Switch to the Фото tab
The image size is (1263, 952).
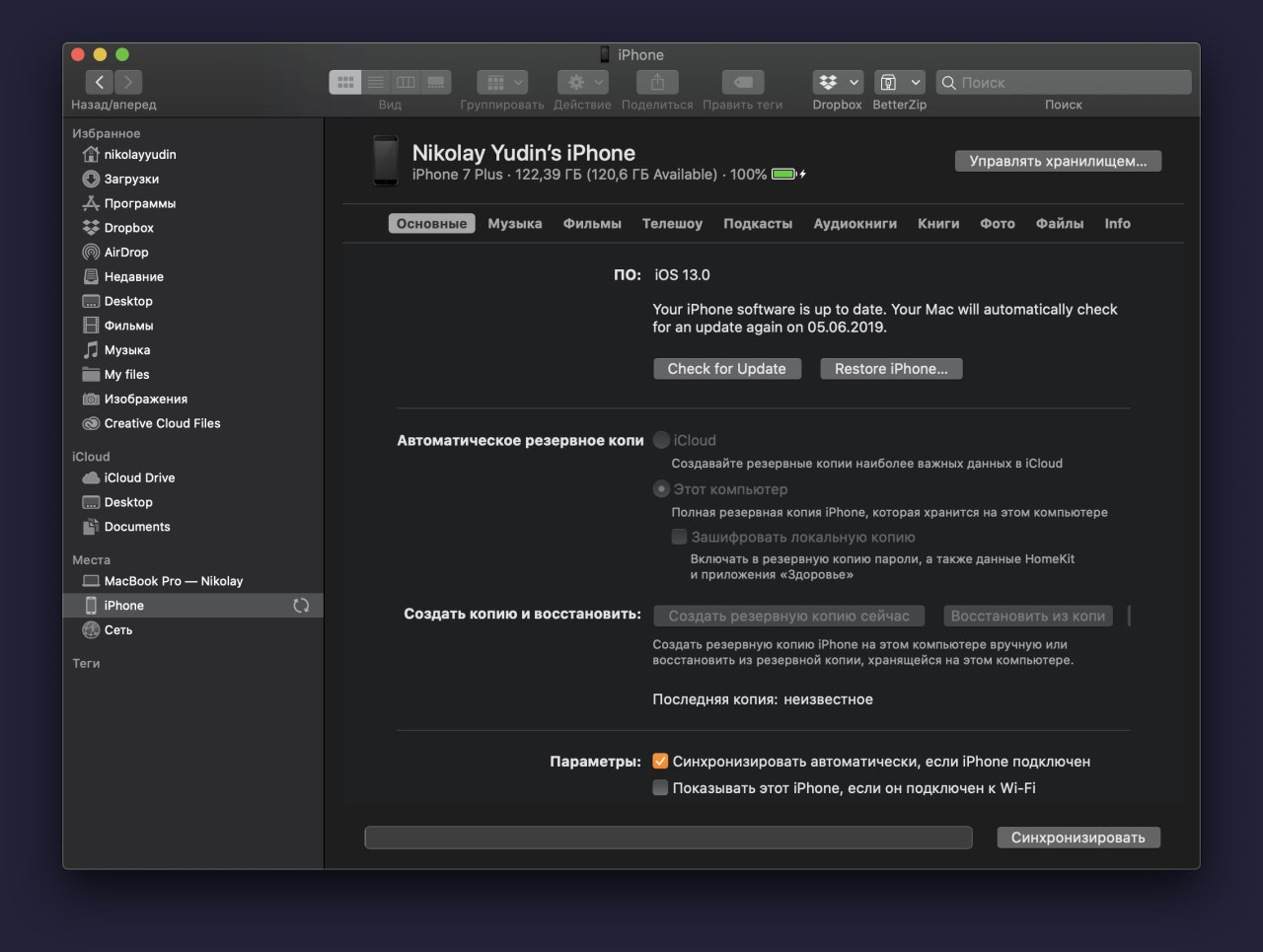(x=998, y=224)
